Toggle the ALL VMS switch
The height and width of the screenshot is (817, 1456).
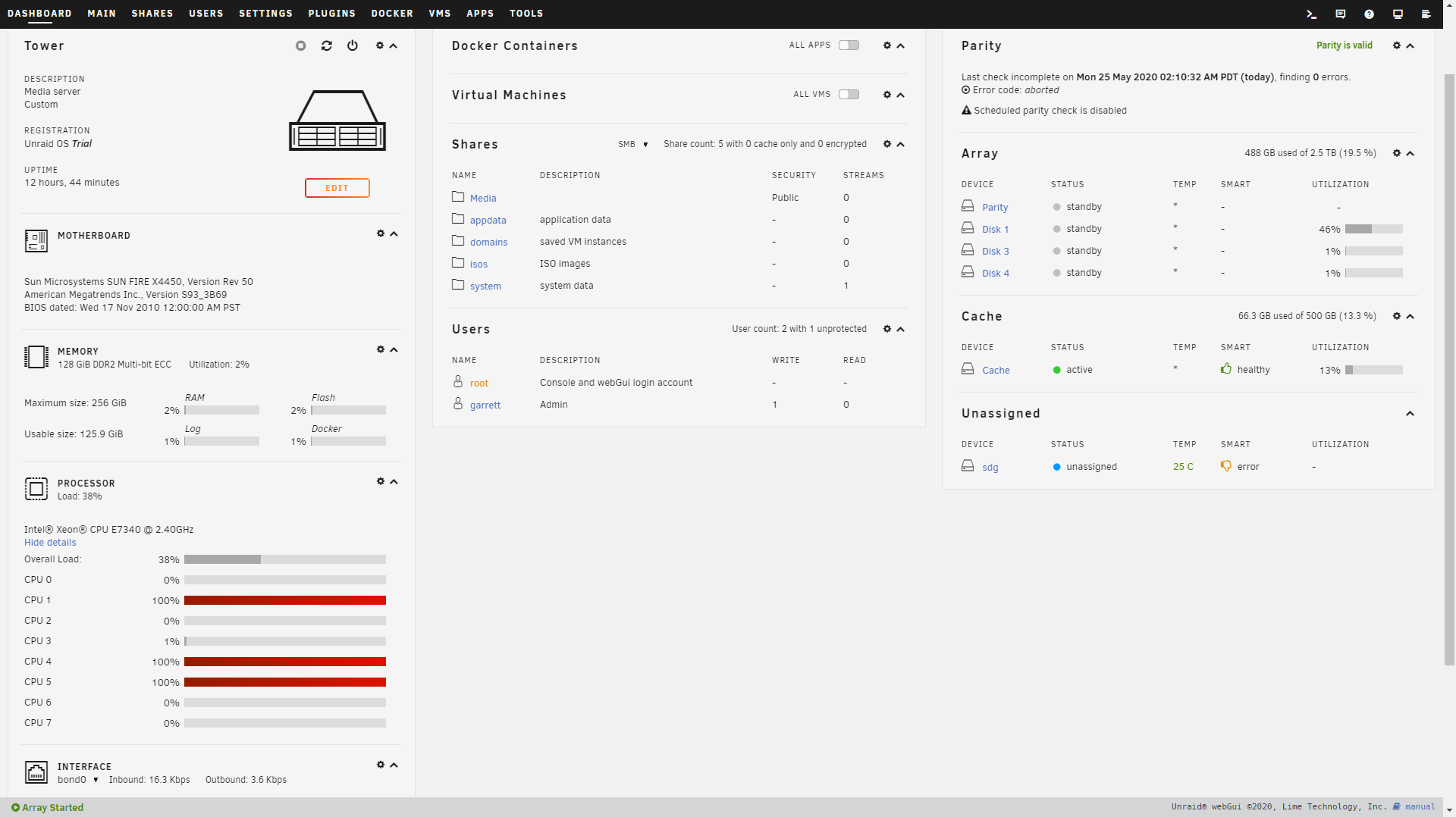pyautogui.click(x=849, y=95)
